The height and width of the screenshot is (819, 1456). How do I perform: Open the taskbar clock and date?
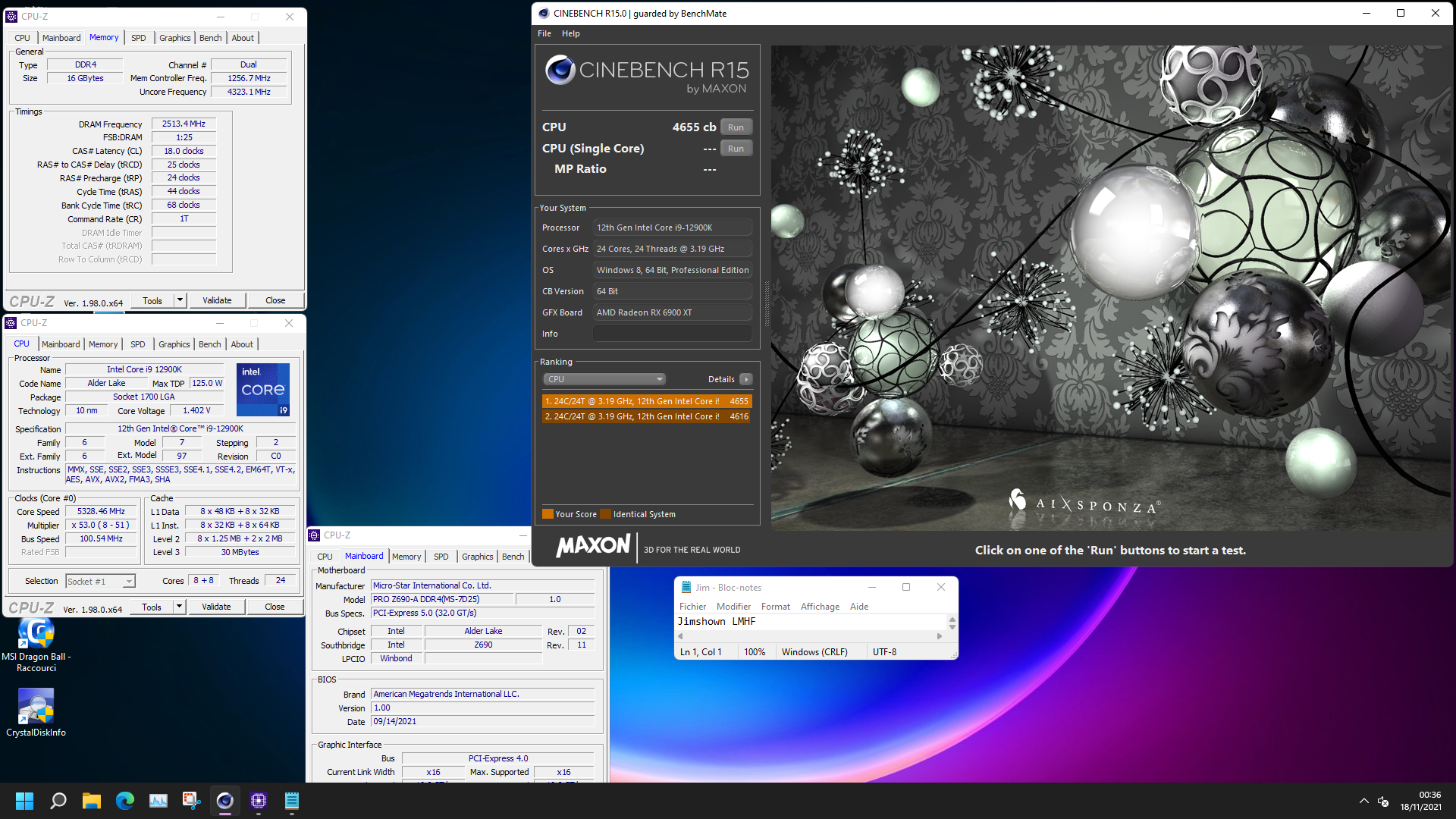point(1420,801)
